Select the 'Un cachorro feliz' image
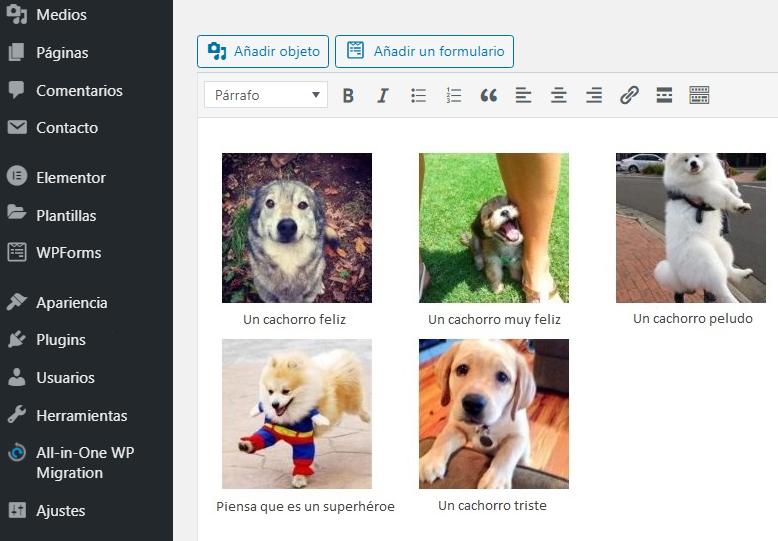This screenshot has width=778, height=541. click(297, 227)
